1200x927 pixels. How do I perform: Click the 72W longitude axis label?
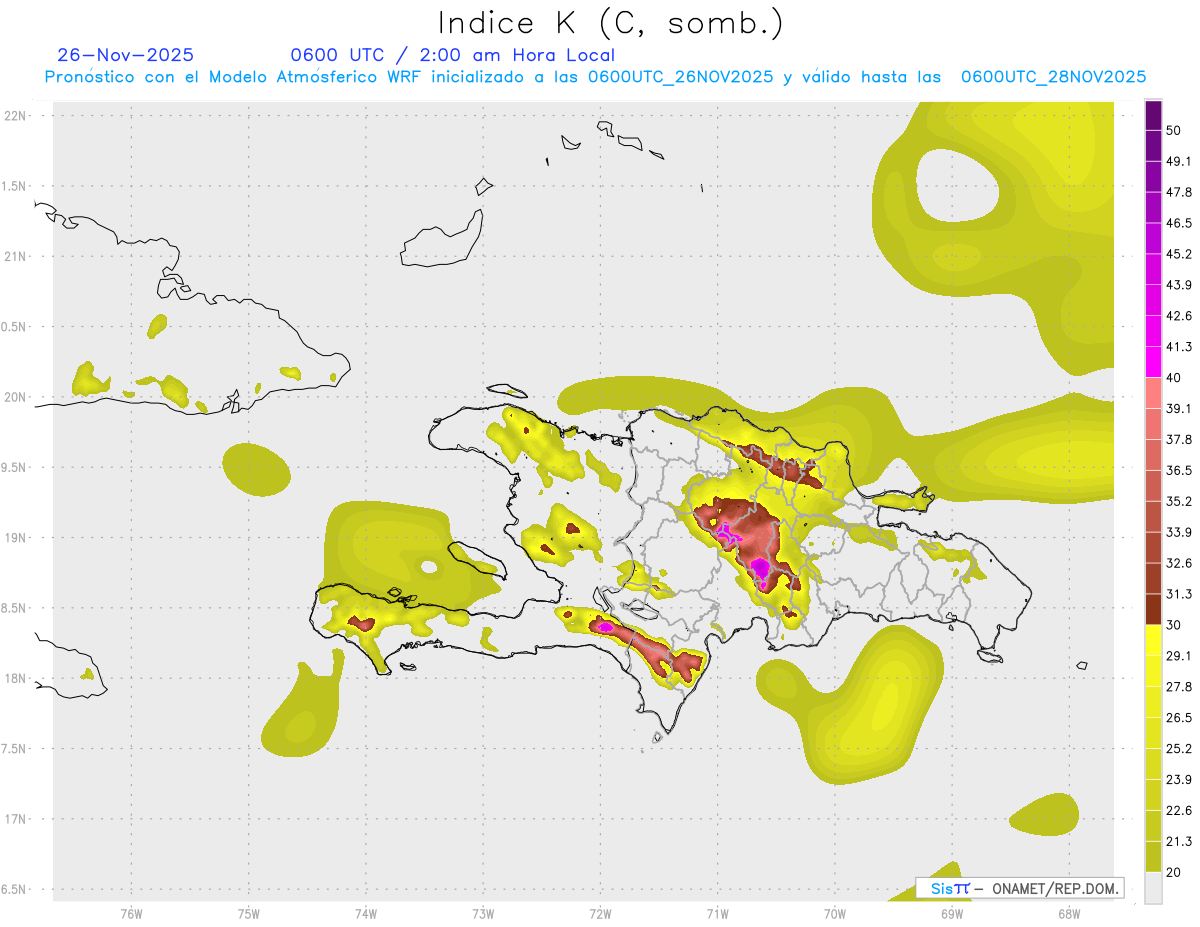(600, 914)
